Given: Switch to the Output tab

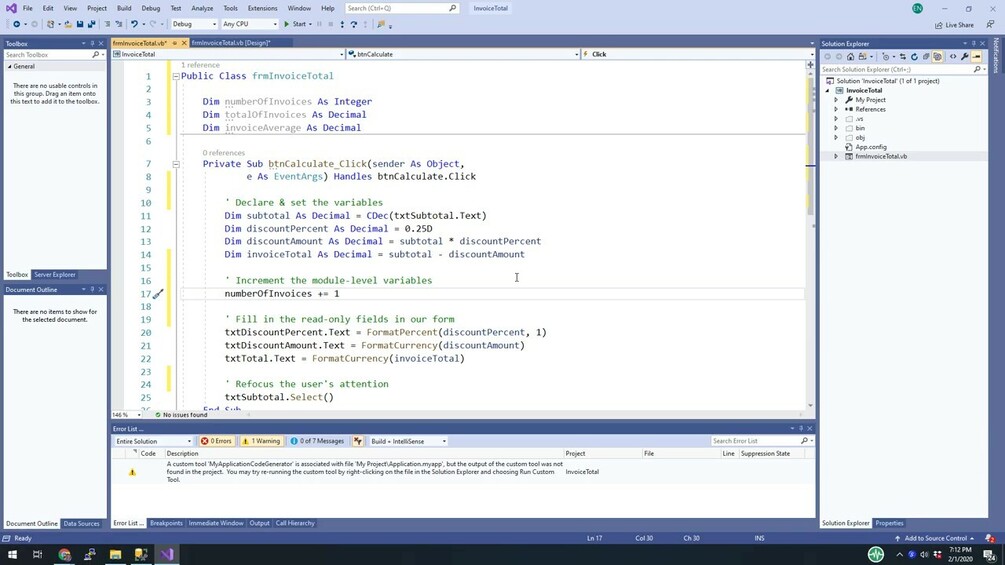Looking at the screenshot, I should (x=259, y=523).
